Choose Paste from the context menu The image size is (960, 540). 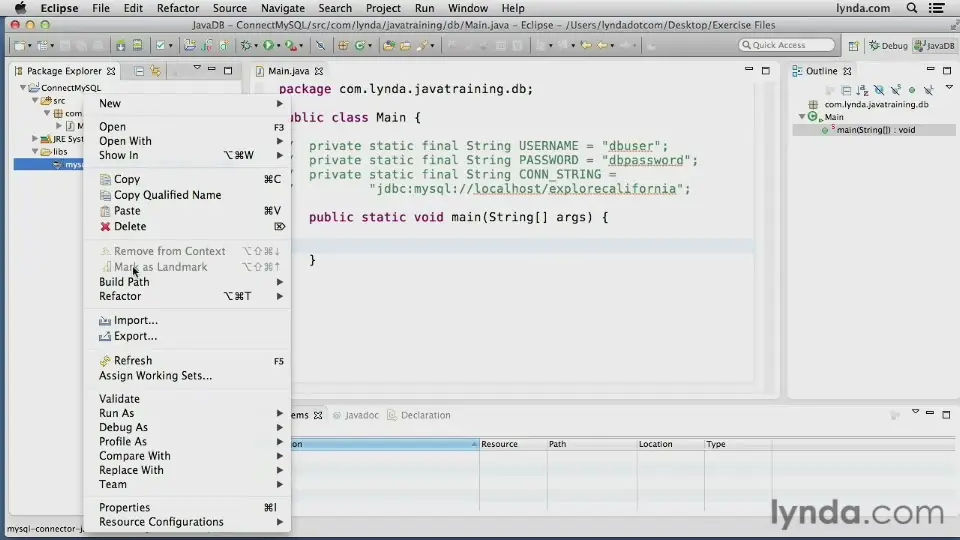click(187, 211)
